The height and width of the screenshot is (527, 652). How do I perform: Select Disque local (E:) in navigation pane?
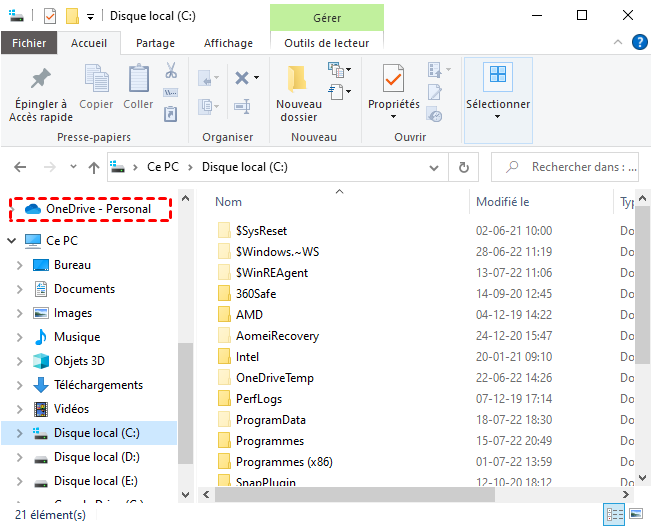[x=96, y=481]
